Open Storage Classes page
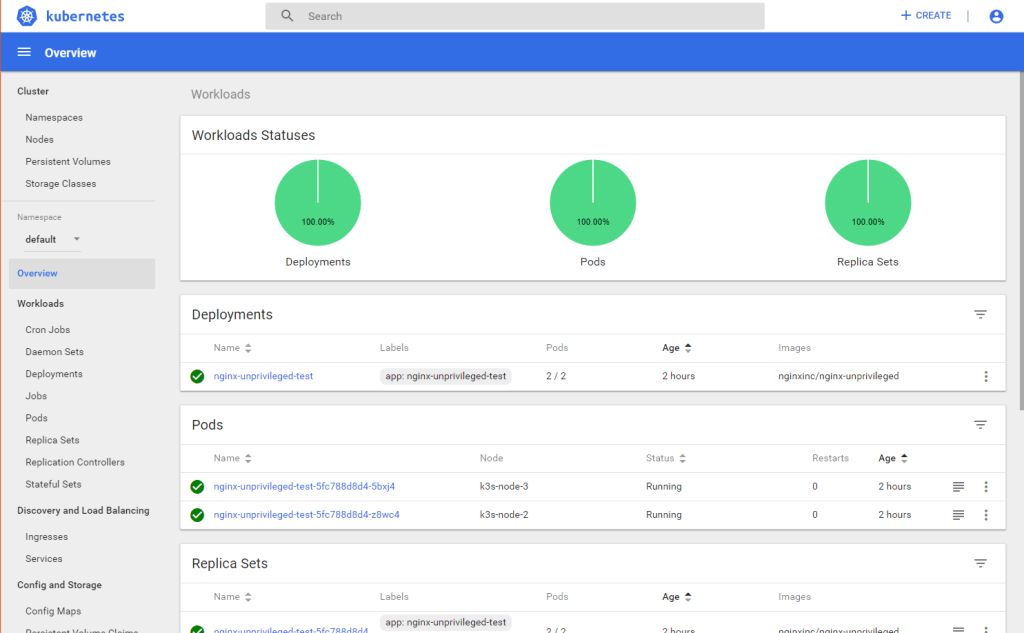1024x633 pixels. click(x=61, y=184)
